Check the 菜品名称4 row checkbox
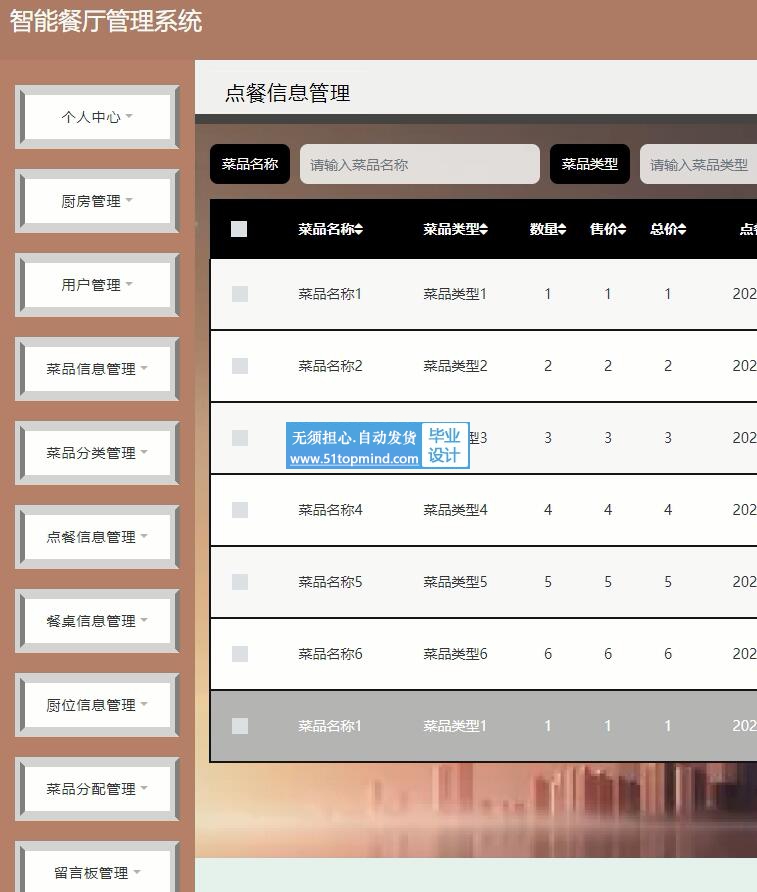Screen dimensions: 757x892 click(240, 510)
